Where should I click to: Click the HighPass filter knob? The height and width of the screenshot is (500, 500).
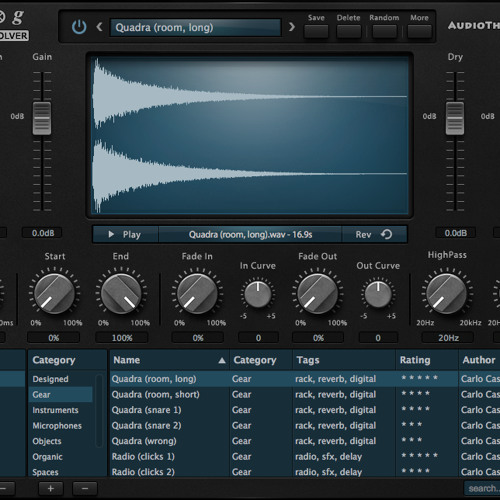tap(446, 294)
